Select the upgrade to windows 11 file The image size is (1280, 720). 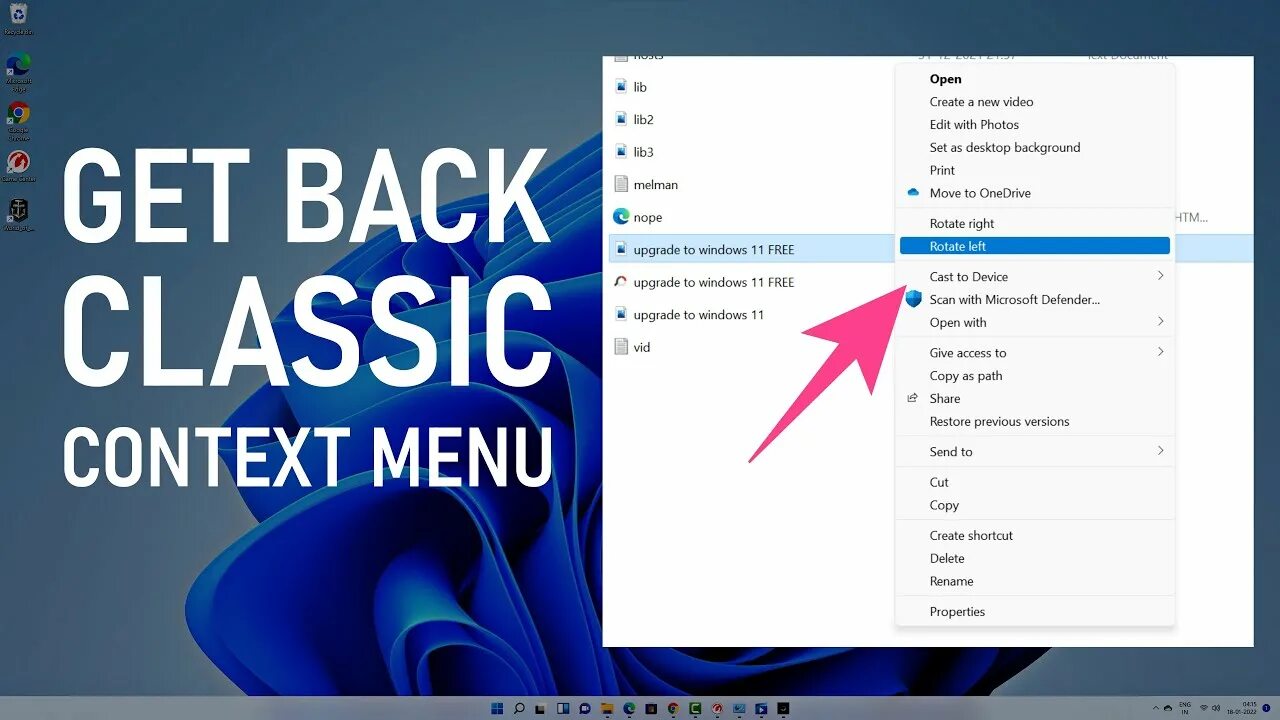(x=698, y=315)
